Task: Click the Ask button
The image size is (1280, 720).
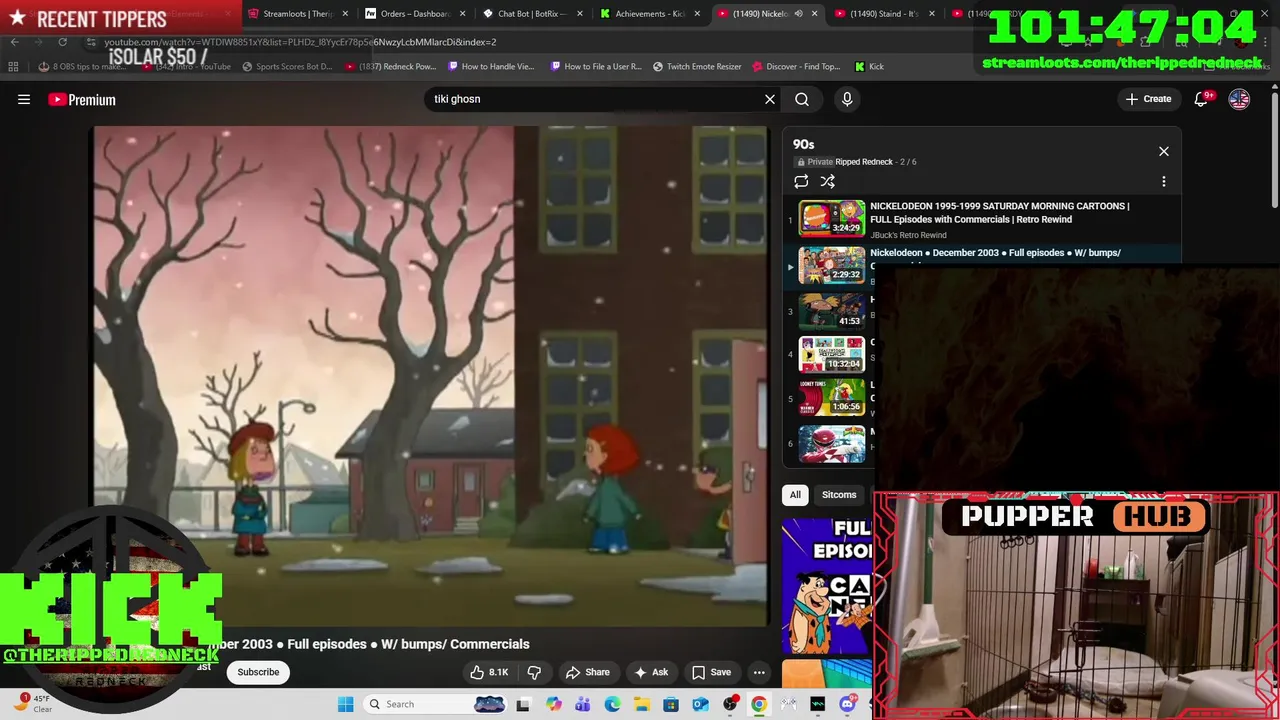Action: point(651,672)
